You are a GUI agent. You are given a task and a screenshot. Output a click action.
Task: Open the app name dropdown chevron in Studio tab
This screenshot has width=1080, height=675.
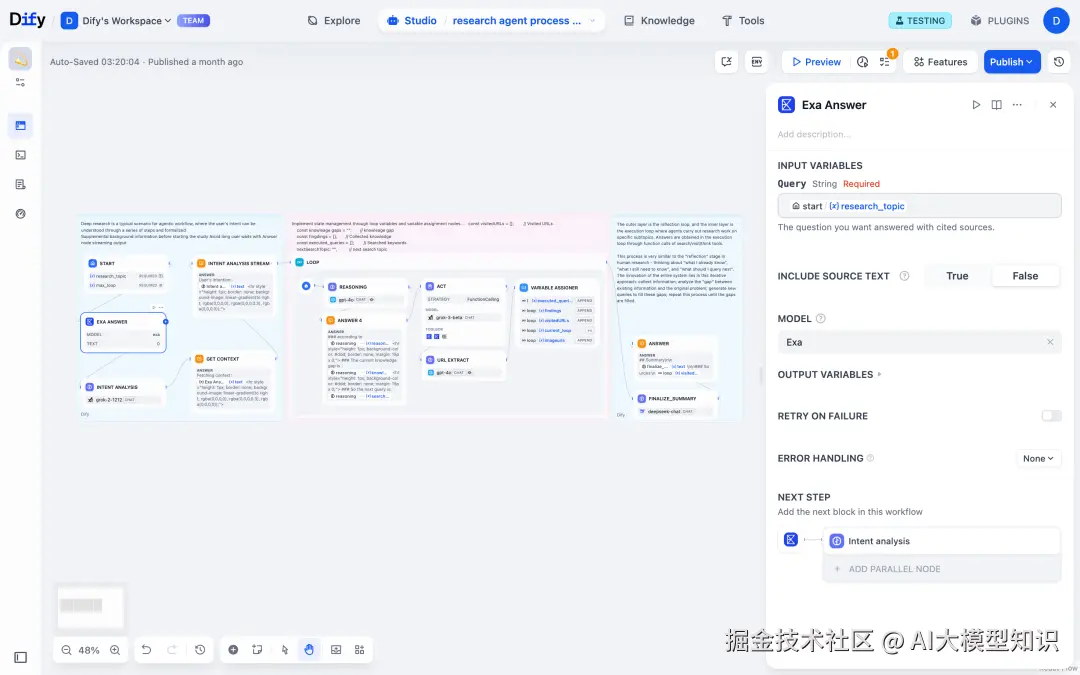tap(592, 21)
